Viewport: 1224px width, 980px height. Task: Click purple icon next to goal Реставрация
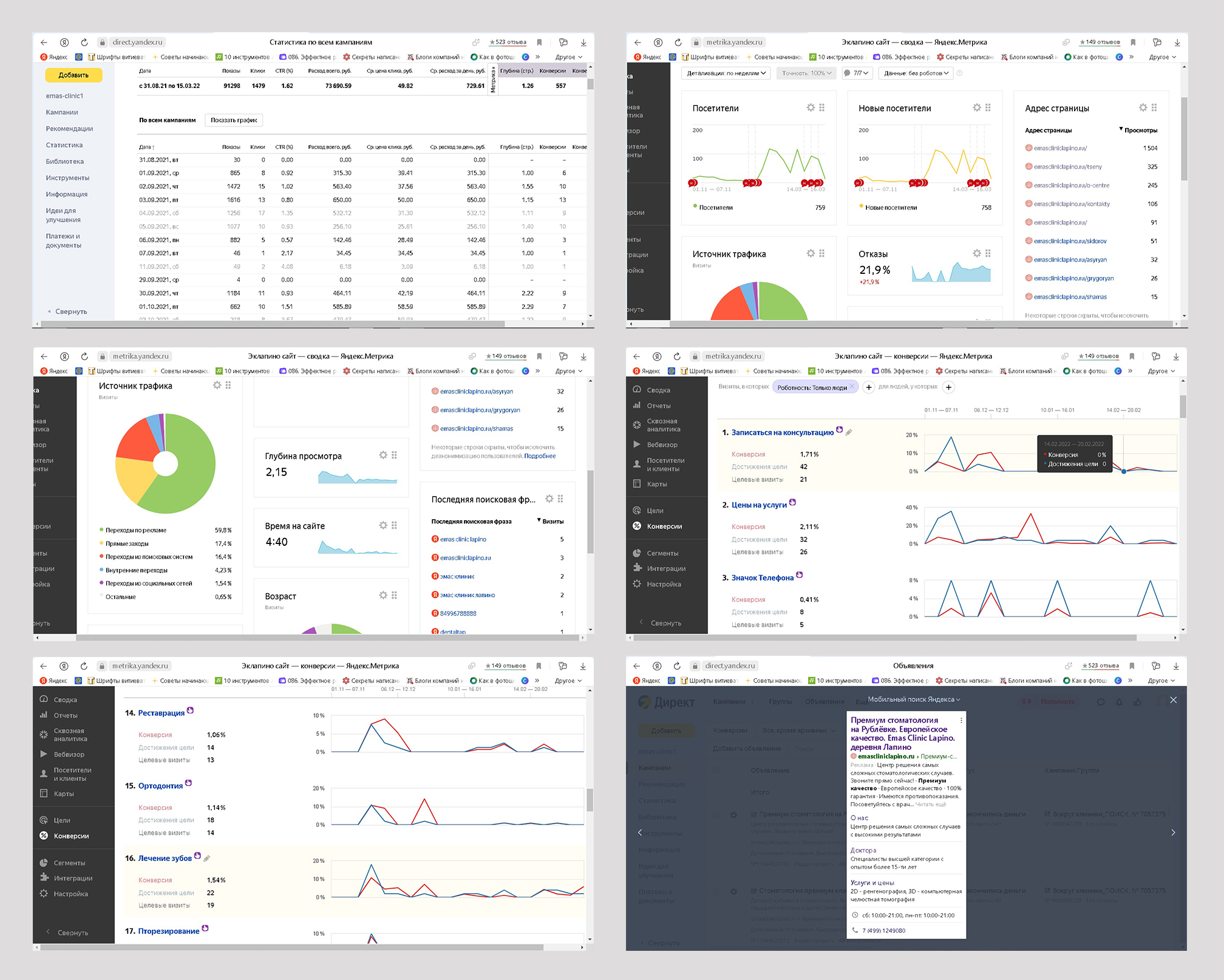190,710
